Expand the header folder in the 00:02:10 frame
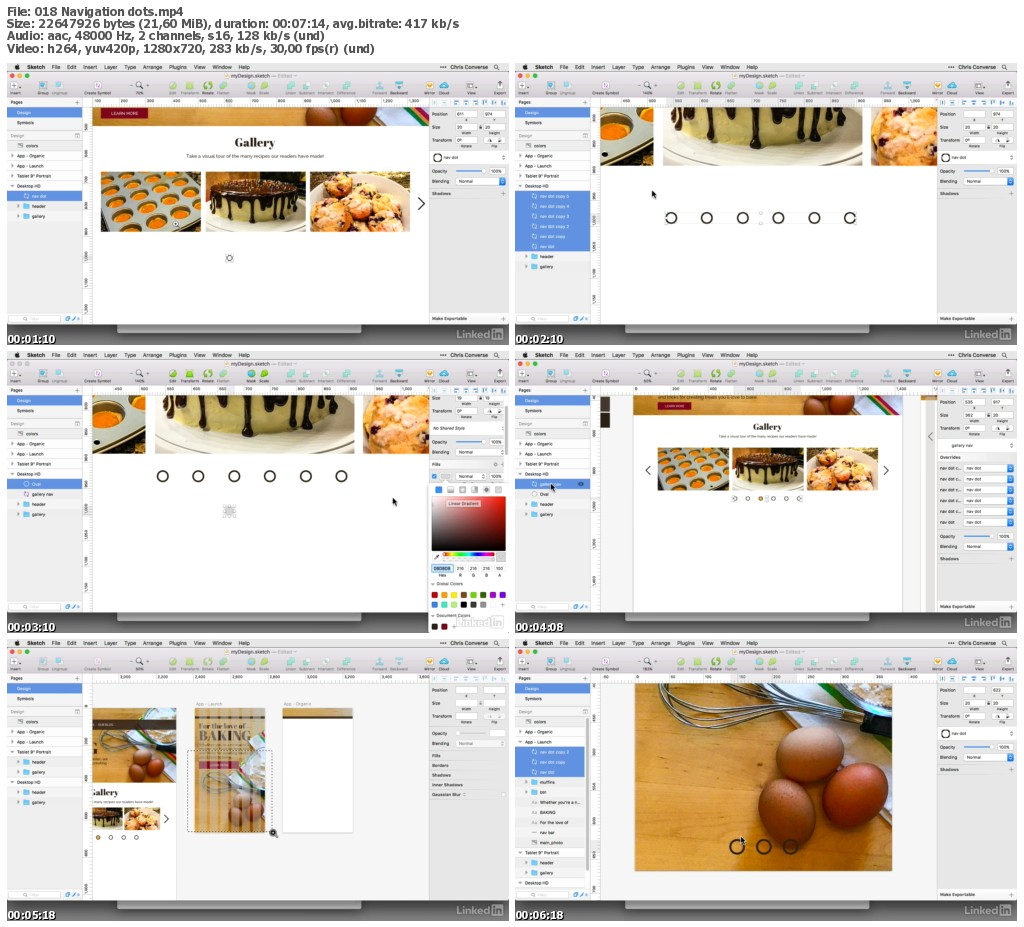Image resolution: width=1024 pixels, height=927 pixels. (526, 257)
